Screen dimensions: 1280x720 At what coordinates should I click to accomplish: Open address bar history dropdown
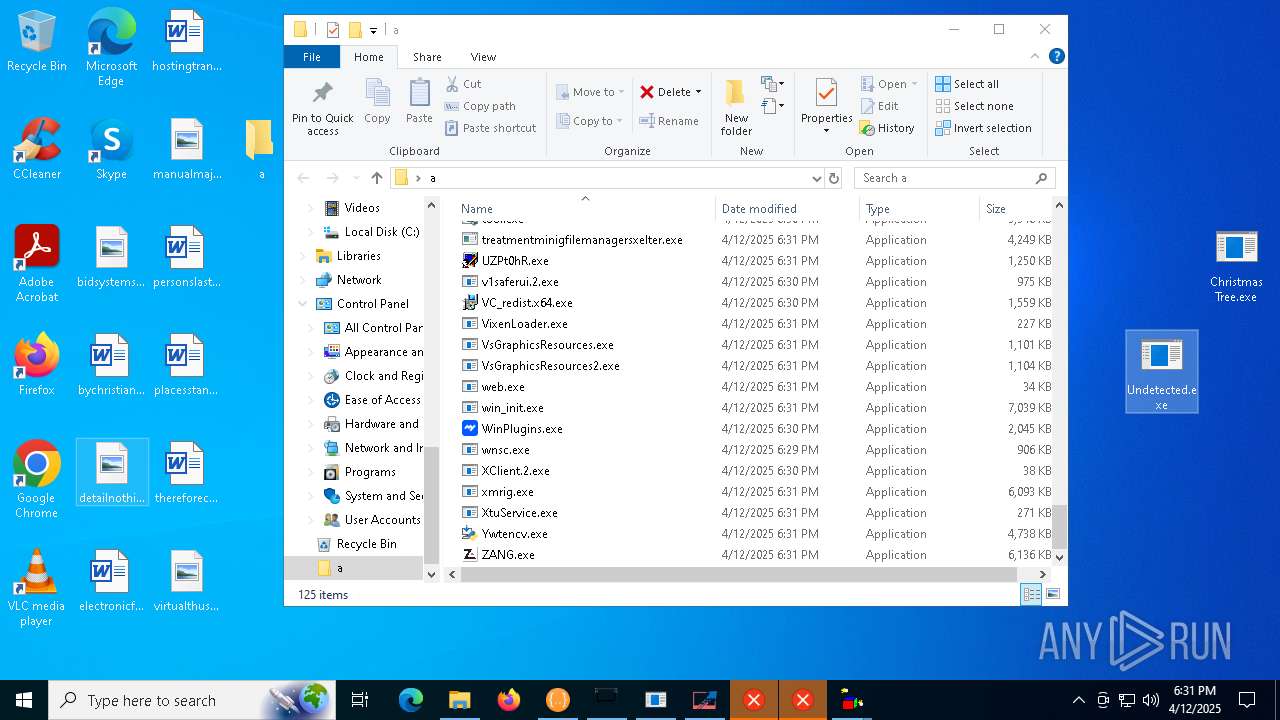(x=817, y=178)
